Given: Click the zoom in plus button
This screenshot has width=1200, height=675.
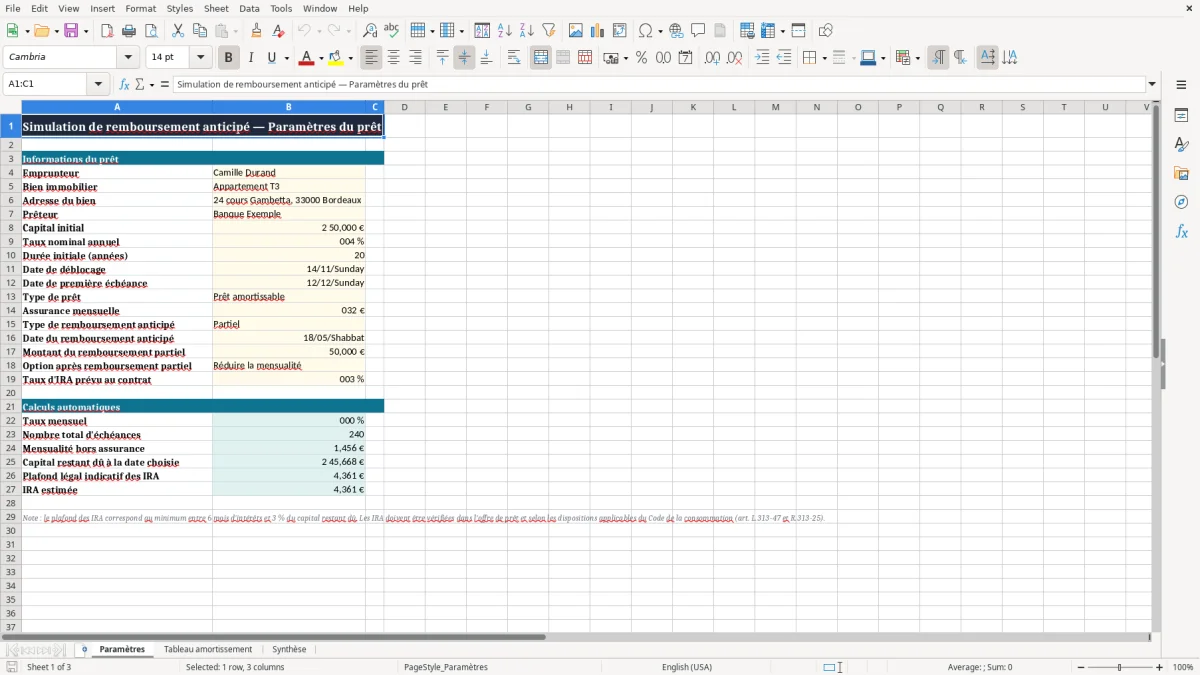Looking at the screenshot, I should 1160,667.
